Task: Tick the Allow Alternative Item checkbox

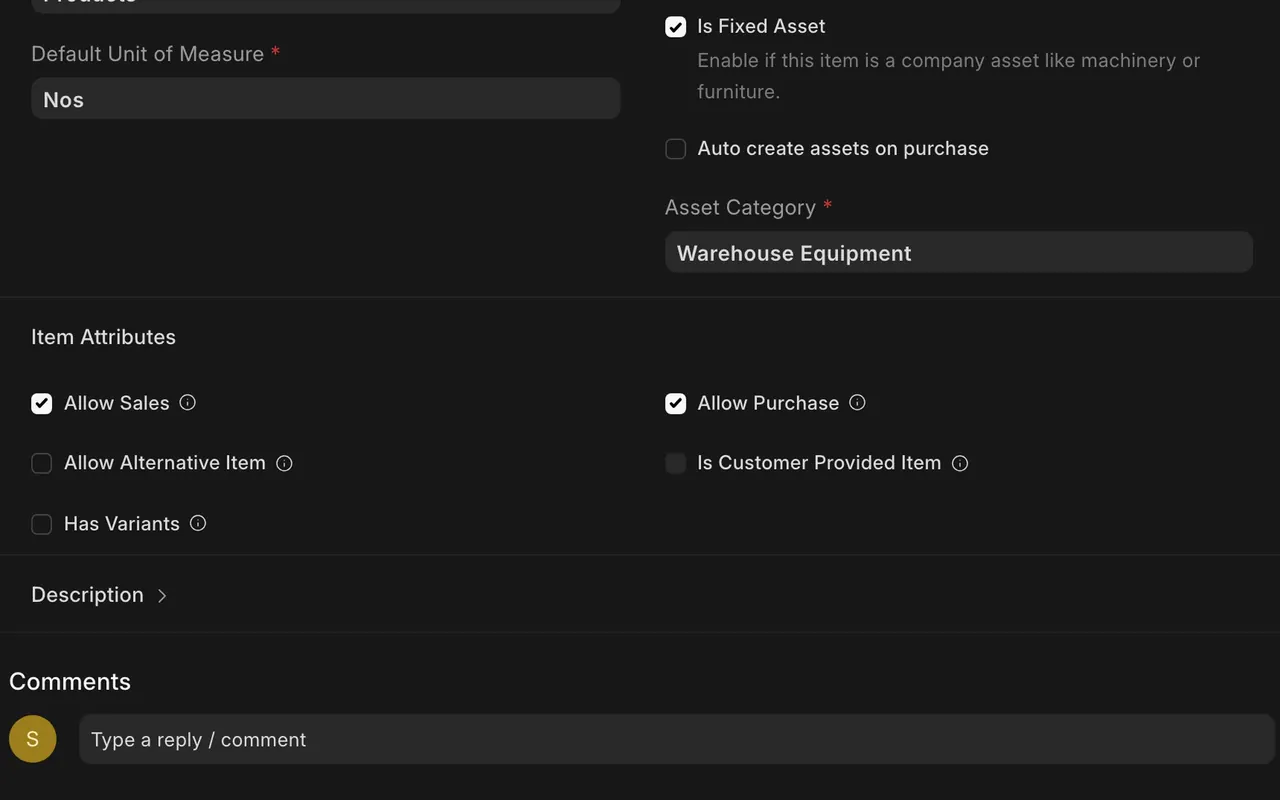Action: tap(42, 464)
